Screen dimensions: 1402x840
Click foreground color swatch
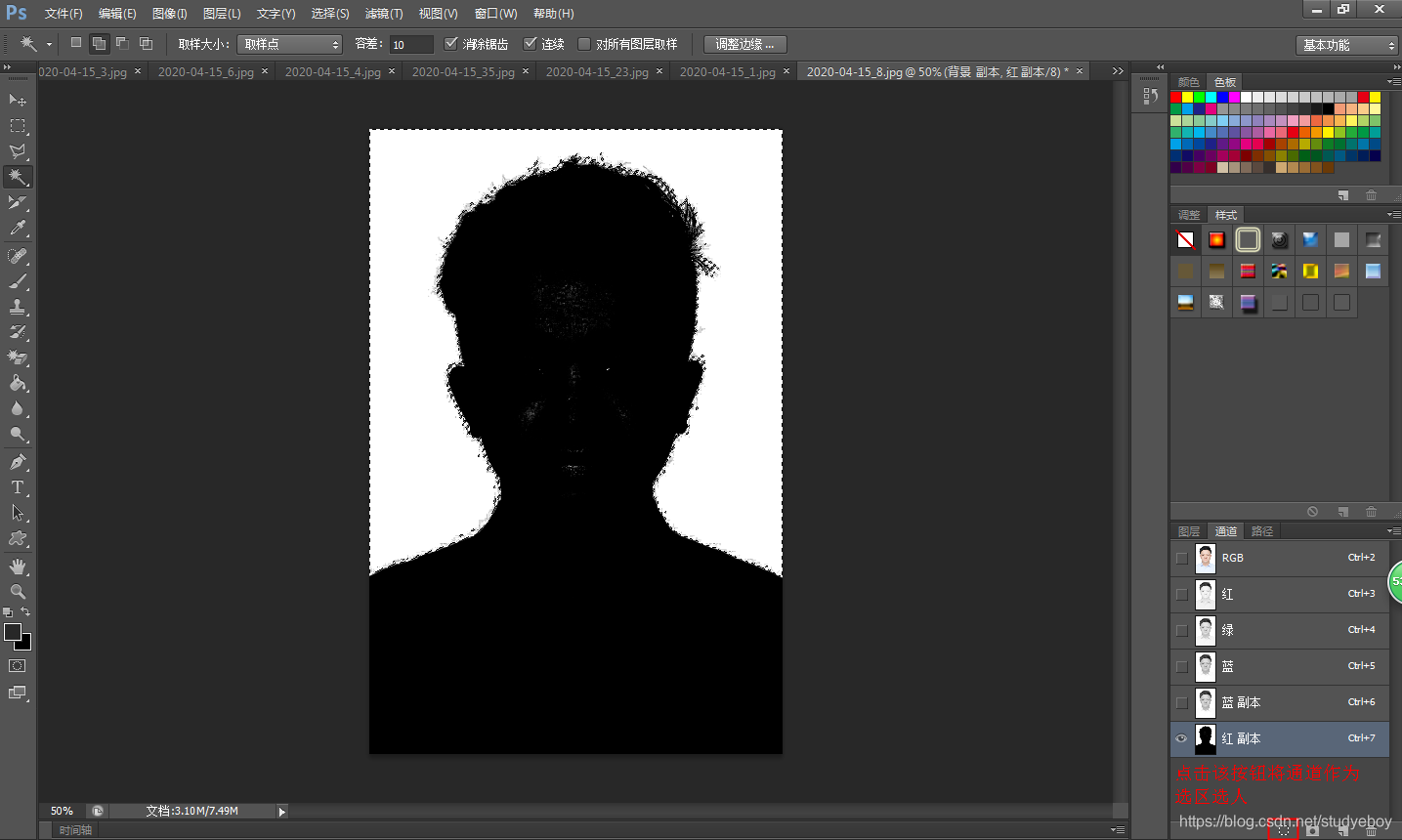[13, 632]
